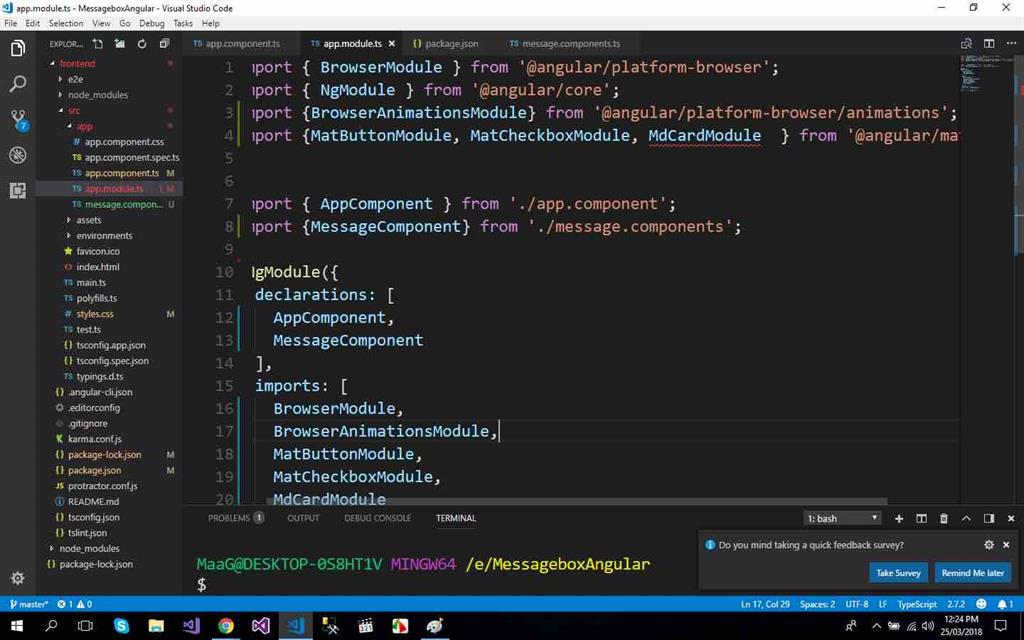
Task: Open changes for the current file
Action: [966, 44]
